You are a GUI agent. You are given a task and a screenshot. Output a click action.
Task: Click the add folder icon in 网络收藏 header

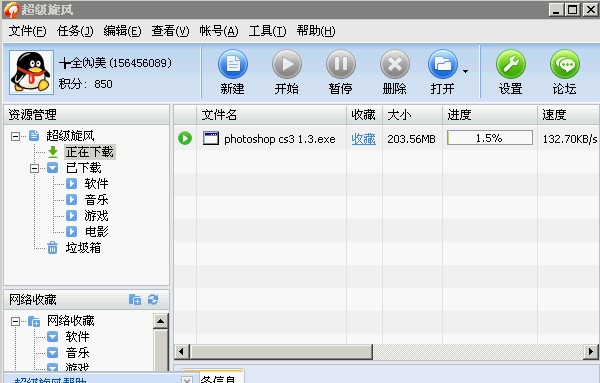coord(135,299)
